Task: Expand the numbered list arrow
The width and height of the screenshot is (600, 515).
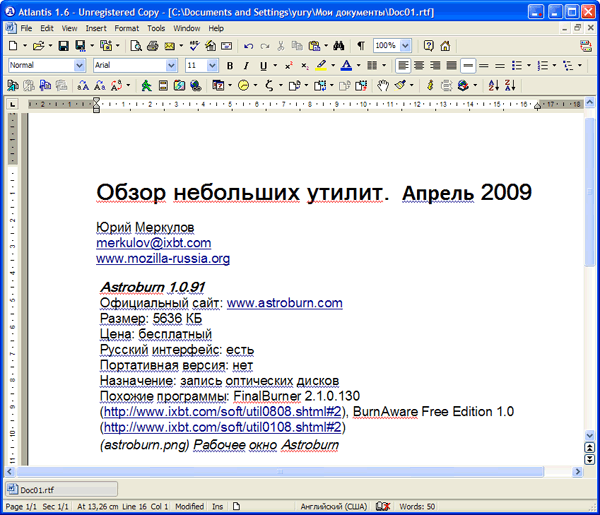Action: (x=554, y=65)
